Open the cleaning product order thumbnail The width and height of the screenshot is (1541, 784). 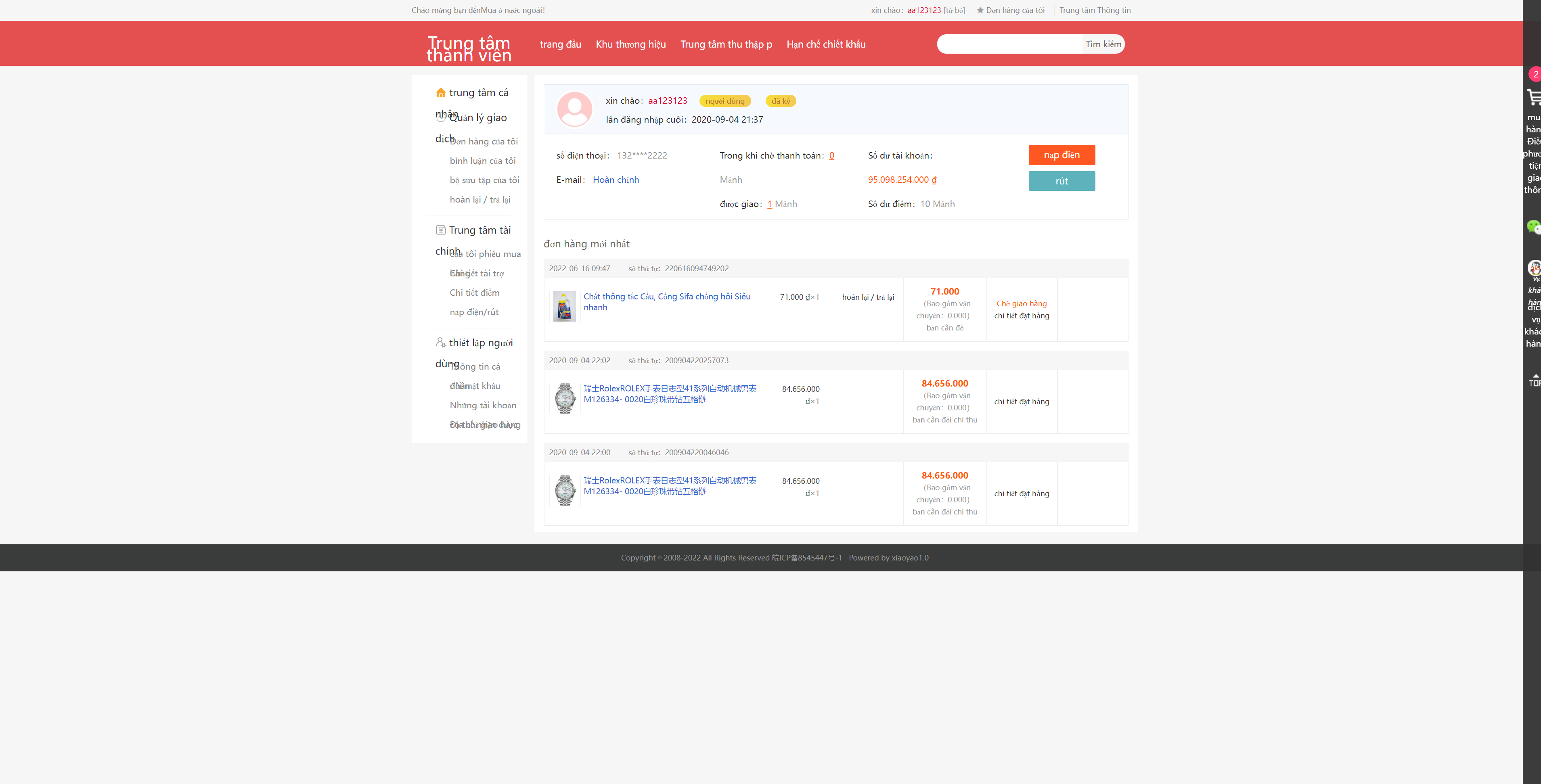click(564, 307)
